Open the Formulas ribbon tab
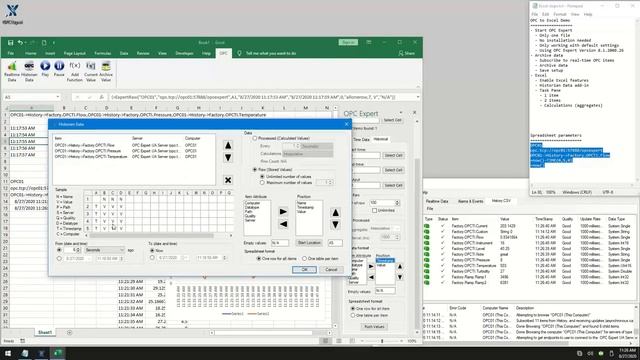This screenshot has width=640, height=360. pos(102,53)
